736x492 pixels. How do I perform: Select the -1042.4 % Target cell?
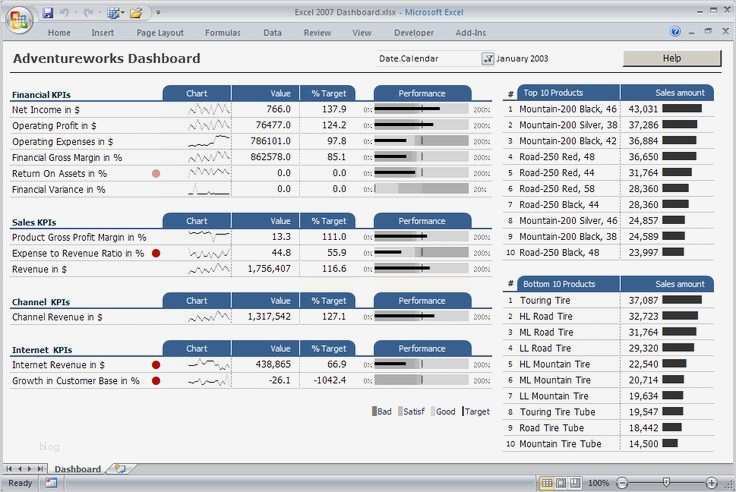pyautogui.click(x=330, y=380)
